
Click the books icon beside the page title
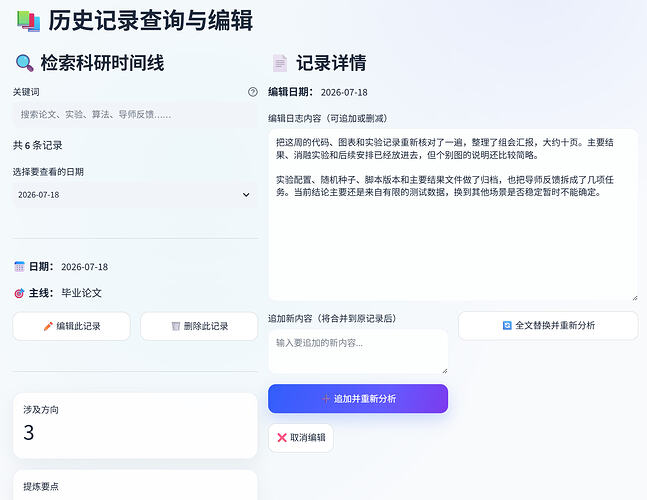[28, 21]
